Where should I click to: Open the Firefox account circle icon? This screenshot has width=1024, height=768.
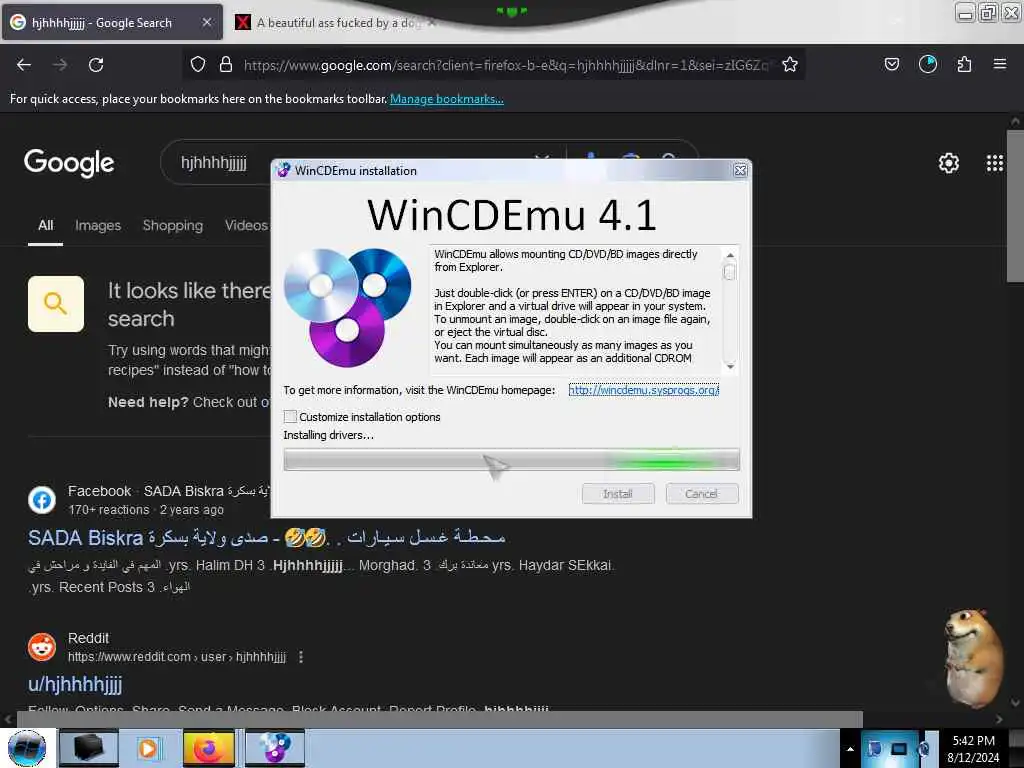[x=928, y=64]
